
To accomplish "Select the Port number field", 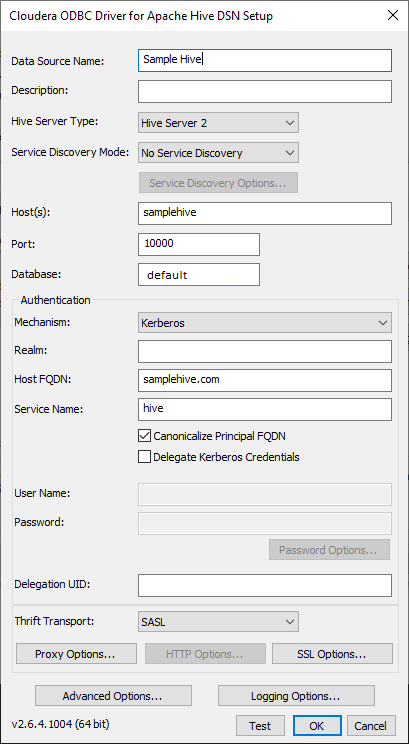I will coord(199,244).
